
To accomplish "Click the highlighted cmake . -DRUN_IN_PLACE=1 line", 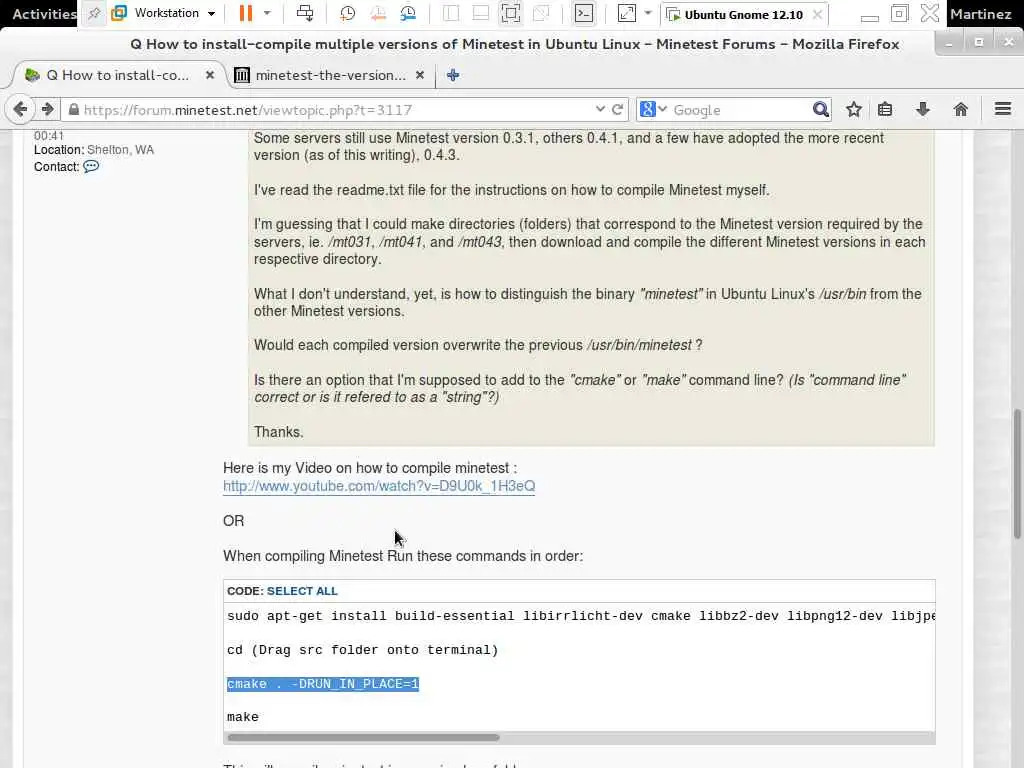I will (323, 684).
